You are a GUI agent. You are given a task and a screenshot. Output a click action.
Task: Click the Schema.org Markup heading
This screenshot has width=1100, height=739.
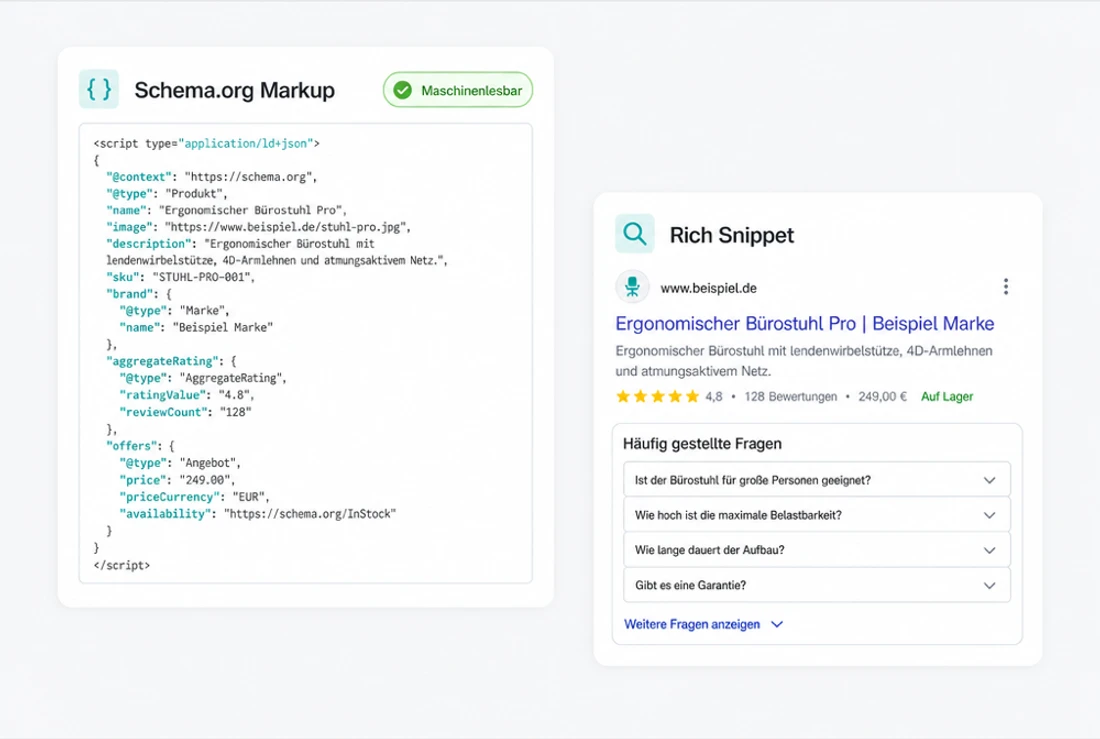[x=234, y=90]
